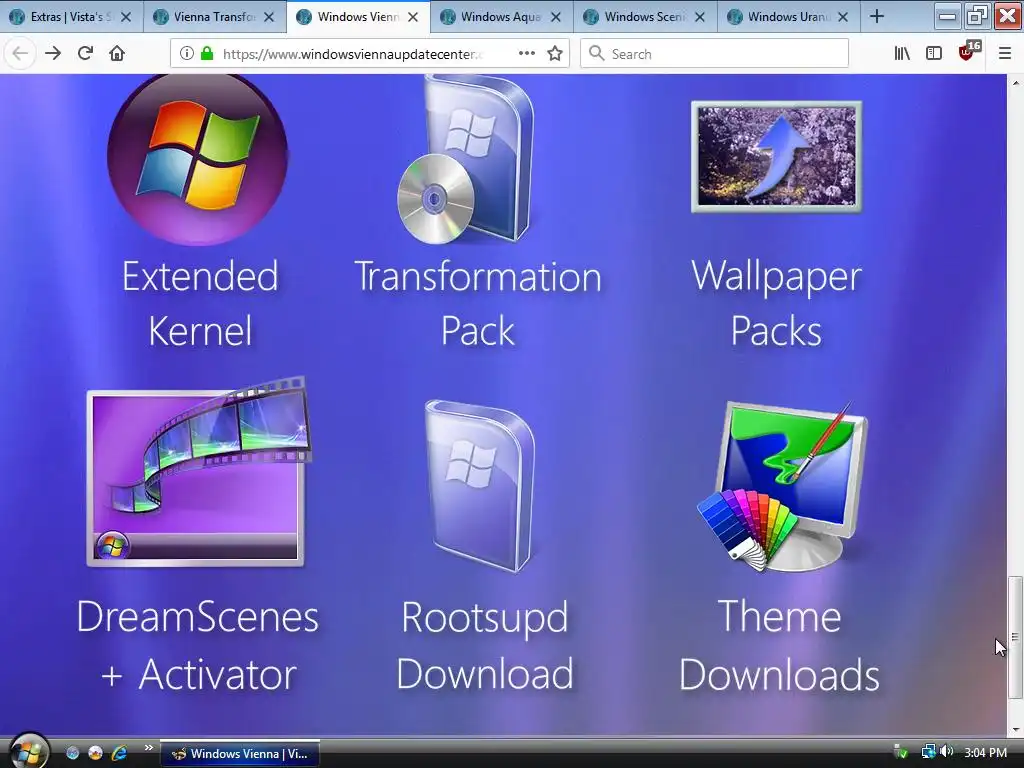Open the volume speaker tray icon

(947, 752)
